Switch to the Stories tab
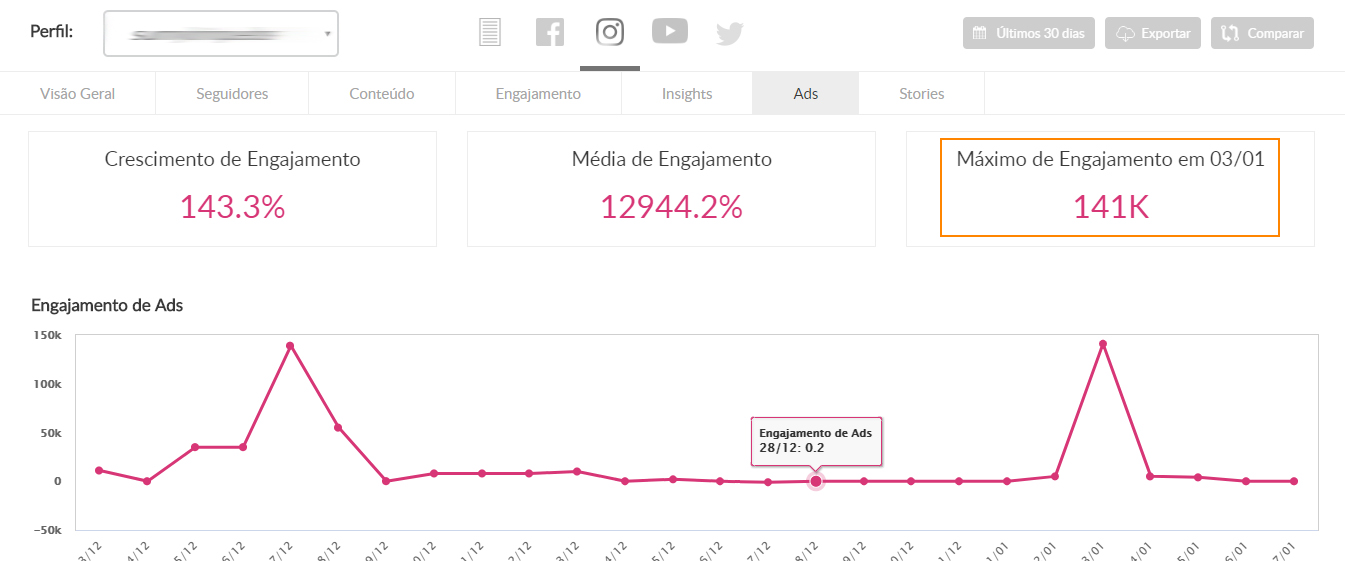Screen dimensions: 1345x561 (x=921, y=93)
